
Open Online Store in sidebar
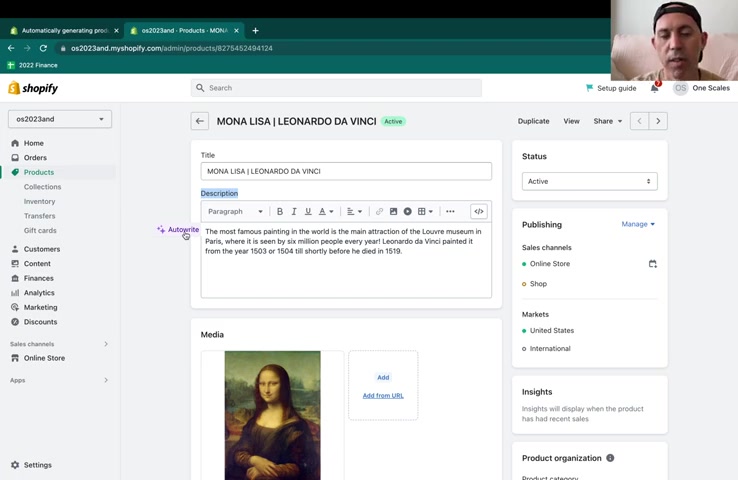[x=44, y=358]
